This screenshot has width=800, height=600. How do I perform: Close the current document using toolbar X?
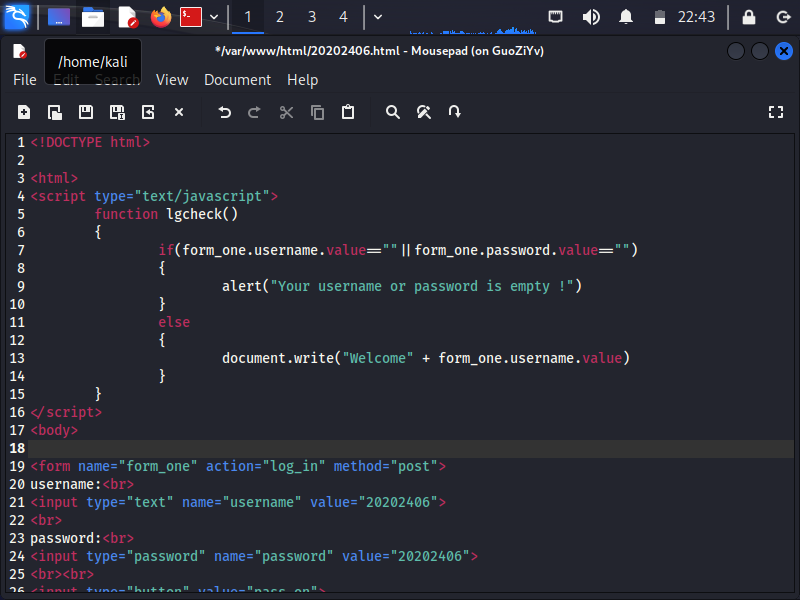(179, 112)
